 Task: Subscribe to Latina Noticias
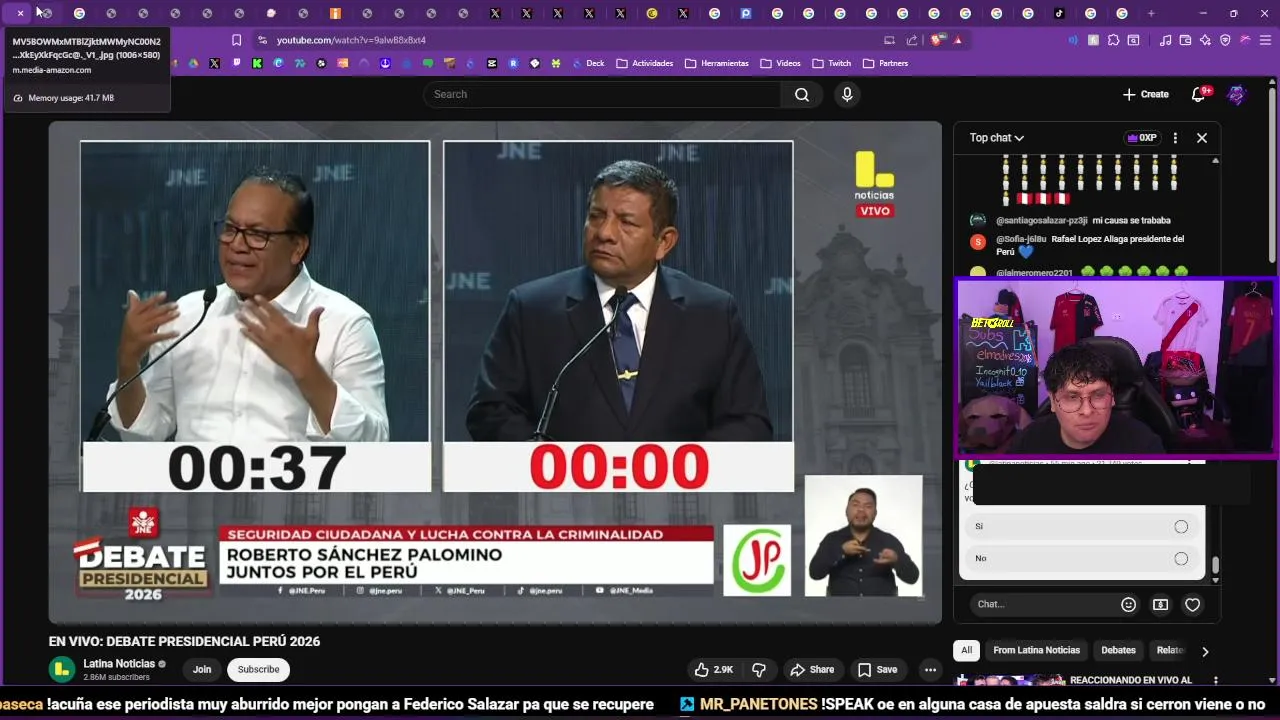click(258, 669)
